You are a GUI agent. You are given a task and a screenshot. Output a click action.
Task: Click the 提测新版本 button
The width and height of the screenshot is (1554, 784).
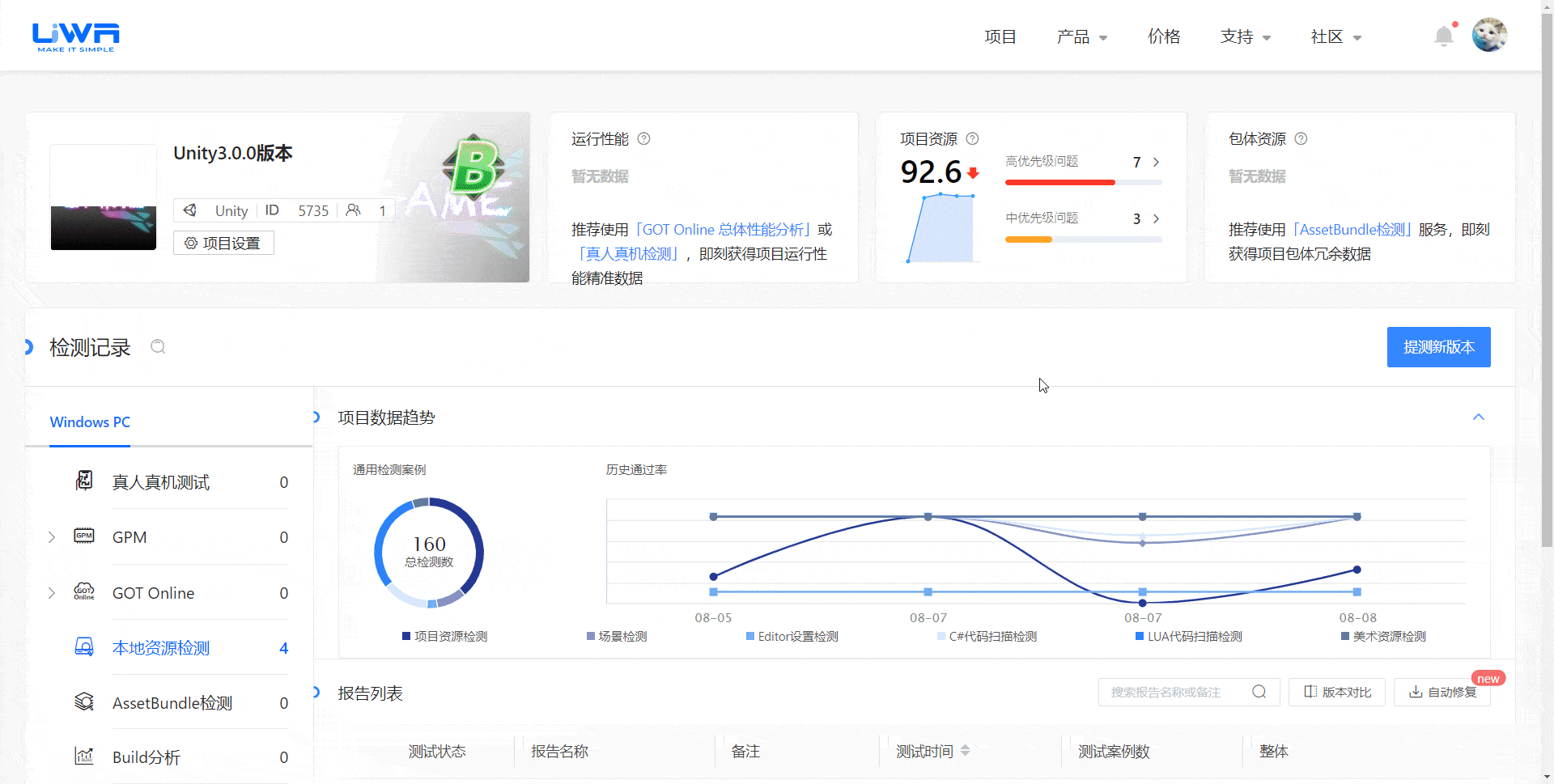[x=1438, y=347]
